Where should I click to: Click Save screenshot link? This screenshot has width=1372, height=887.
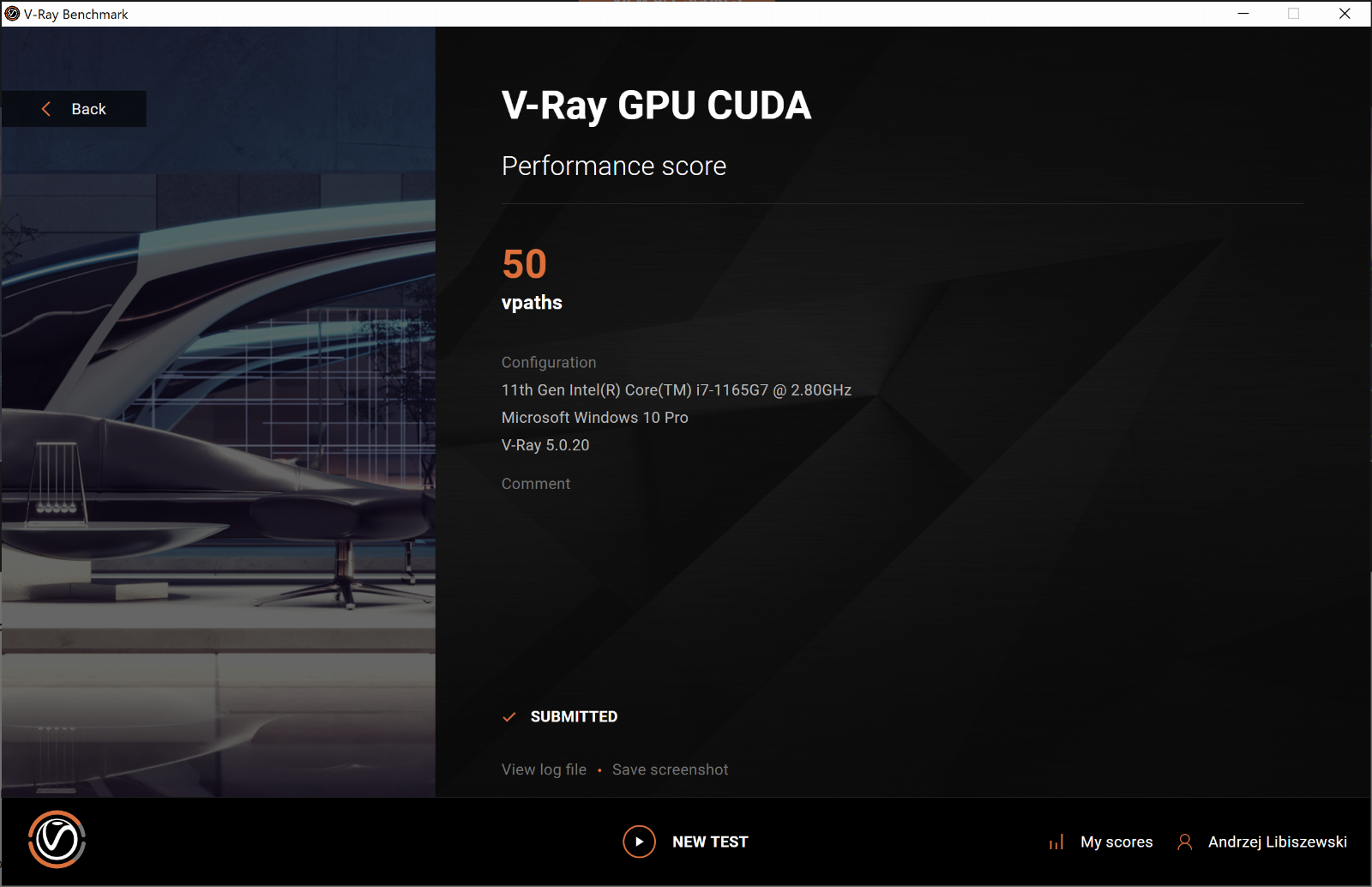[x=670, y=769]
